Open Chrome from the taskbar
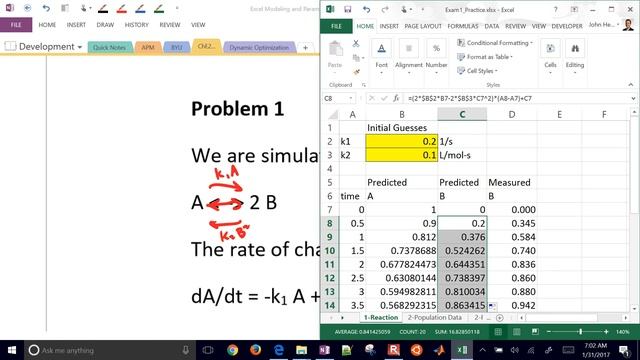 click(x=233, y=350)
